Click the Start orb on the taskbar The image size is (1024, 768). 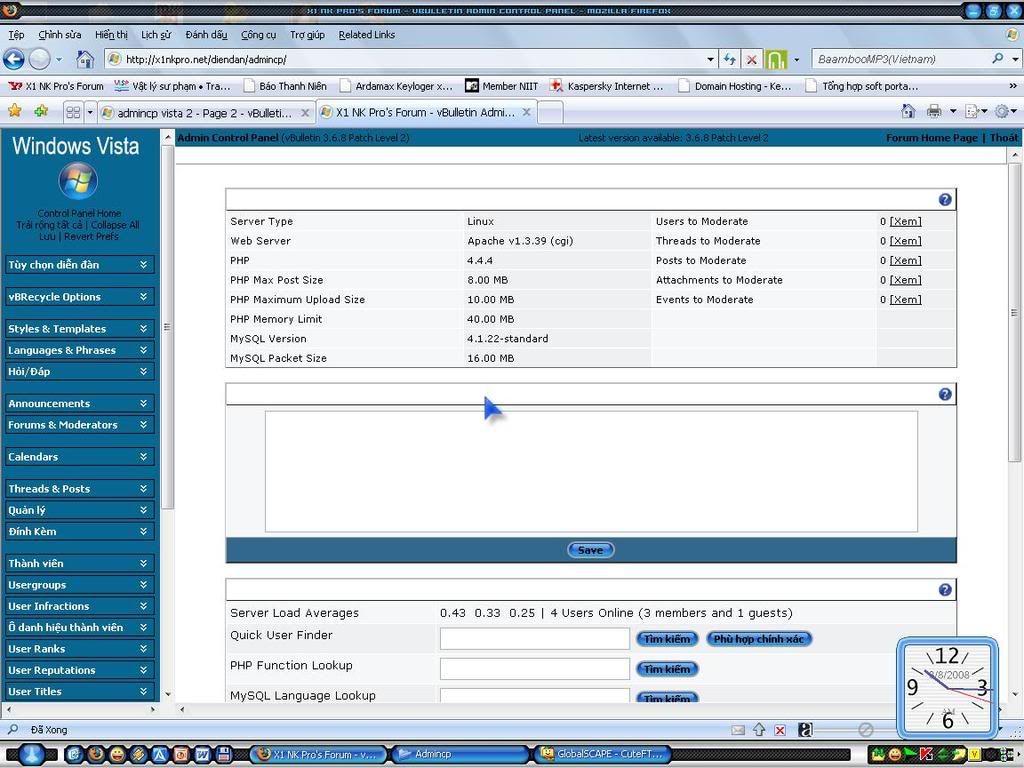point(30,755)
